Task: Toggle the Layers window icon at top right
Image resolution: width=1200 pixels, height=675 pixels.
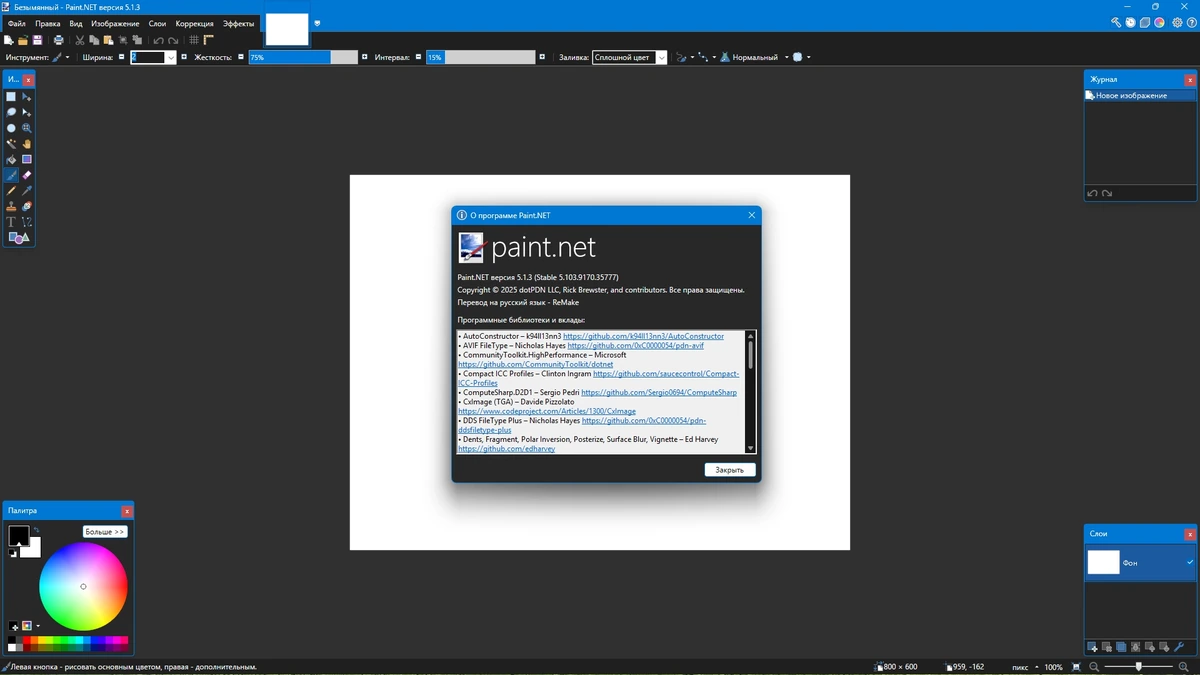Action: (1145, 22)
